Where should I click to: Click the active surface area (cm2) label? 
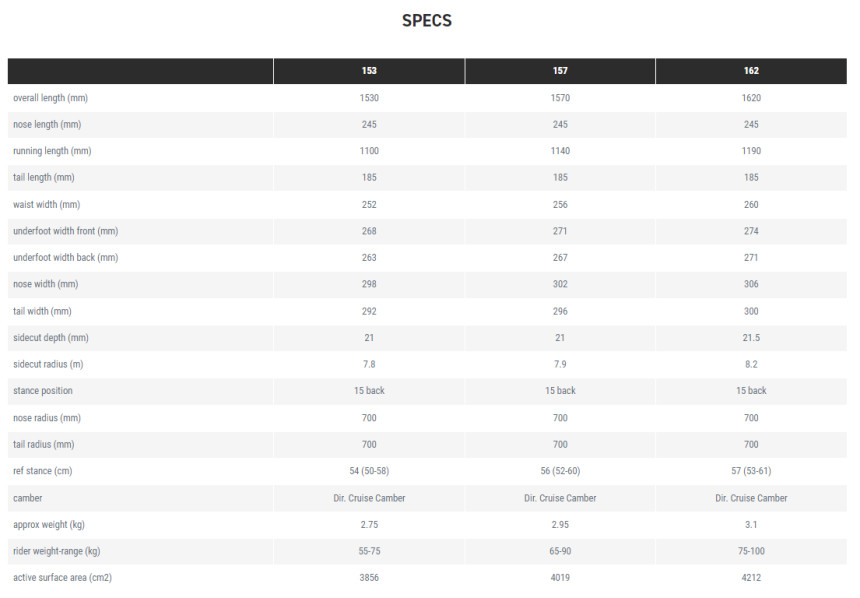coord(62,578)
